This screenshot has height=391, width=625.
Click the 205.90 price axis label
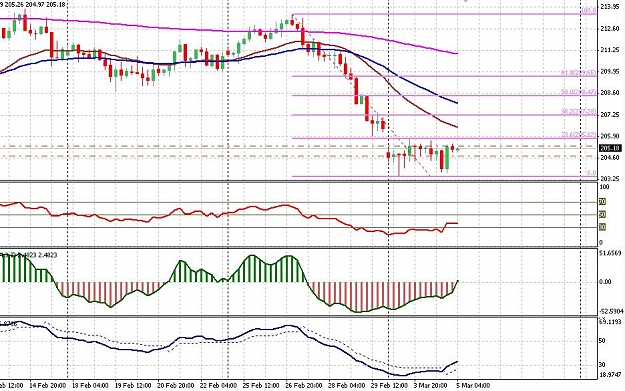point(610,136)
